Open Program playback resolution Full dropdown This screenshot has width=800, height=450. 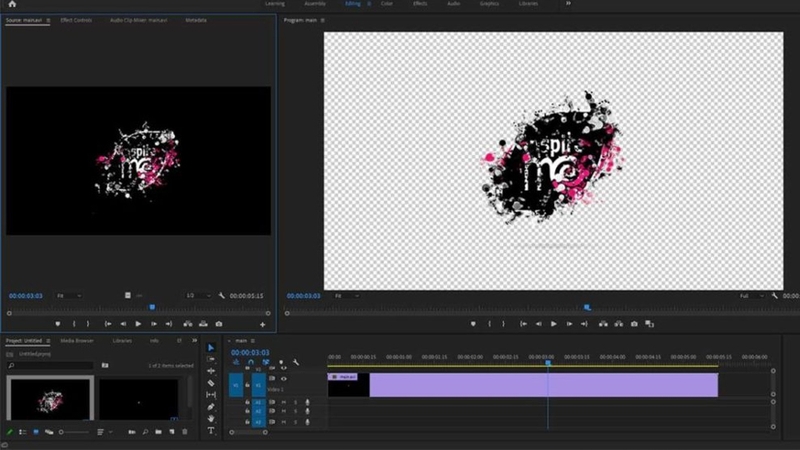click(752, 296)
